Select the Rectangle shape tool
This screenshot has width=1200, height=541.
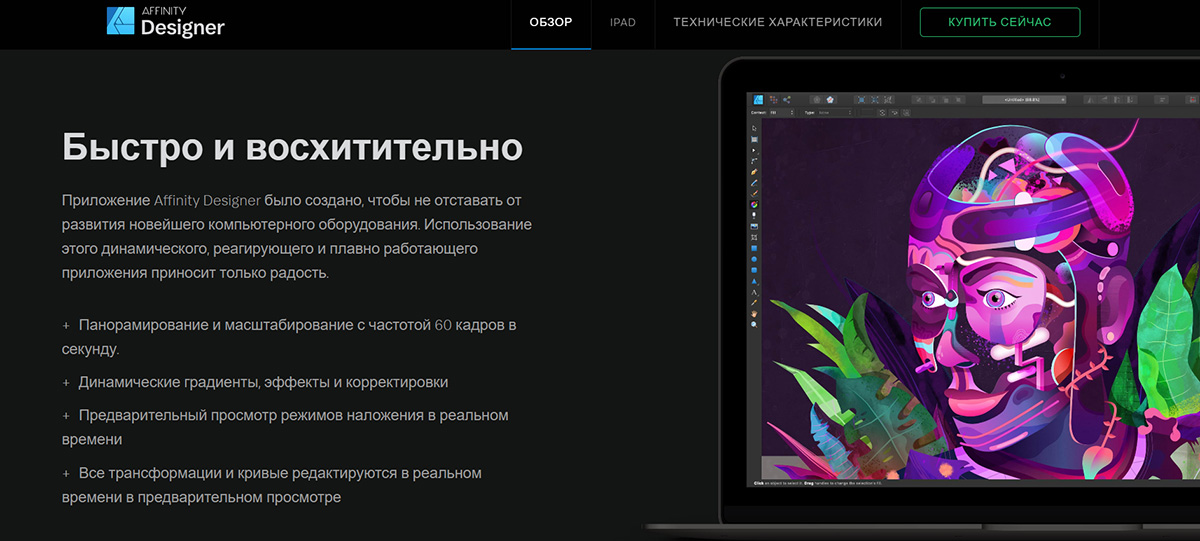tap(754, 248)
